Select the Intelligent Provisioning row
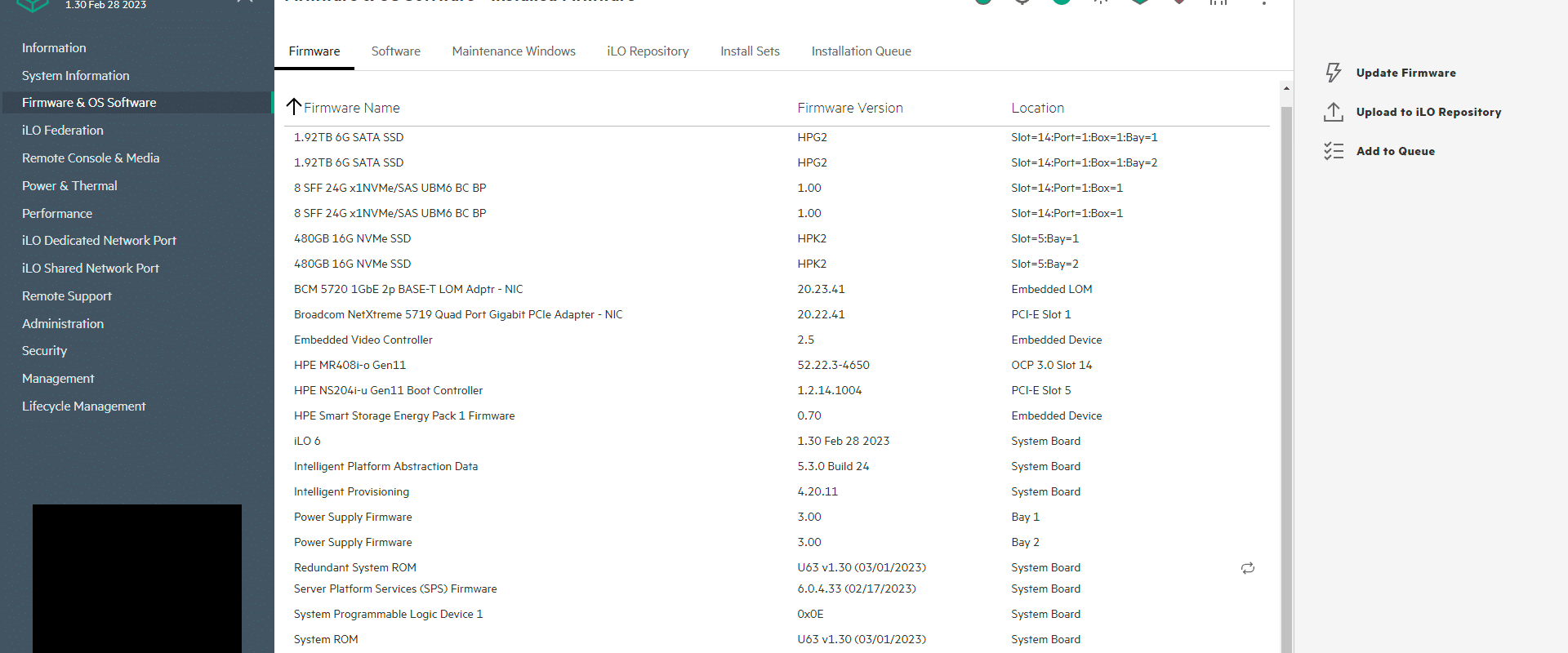The image size is (1568, 653). pos(777,491)
